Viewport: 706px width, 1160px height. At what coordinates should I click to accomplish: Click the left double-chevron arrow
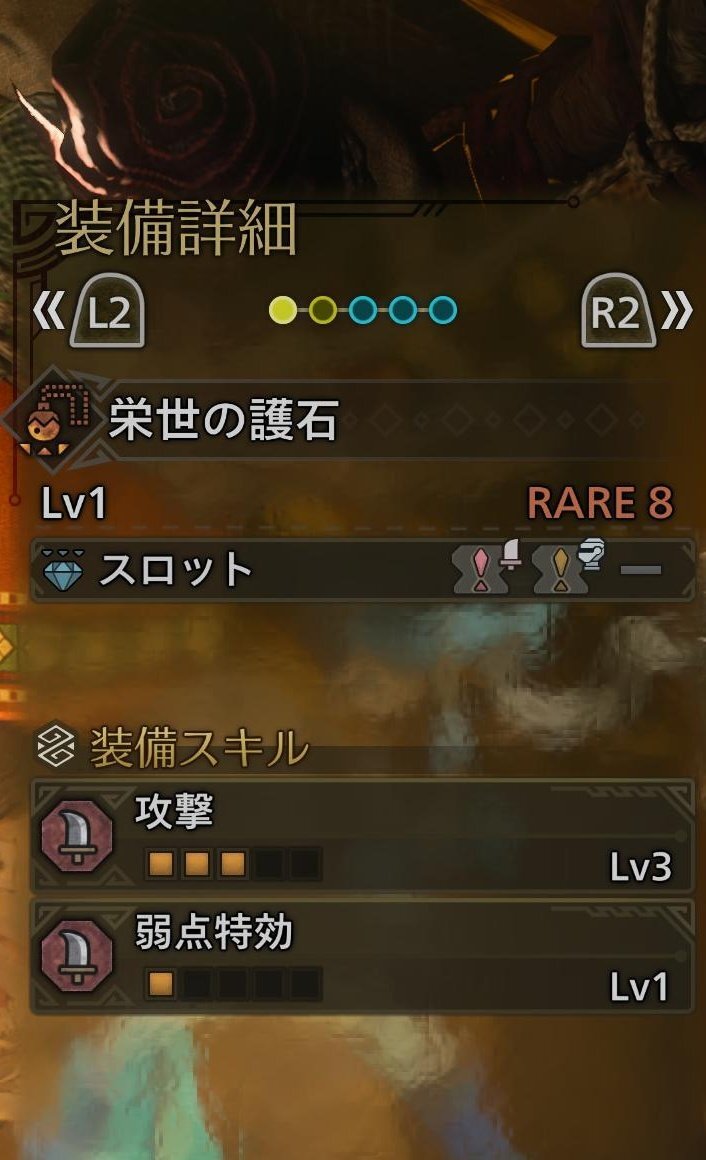pyautogui.click(x=49, y=311)
